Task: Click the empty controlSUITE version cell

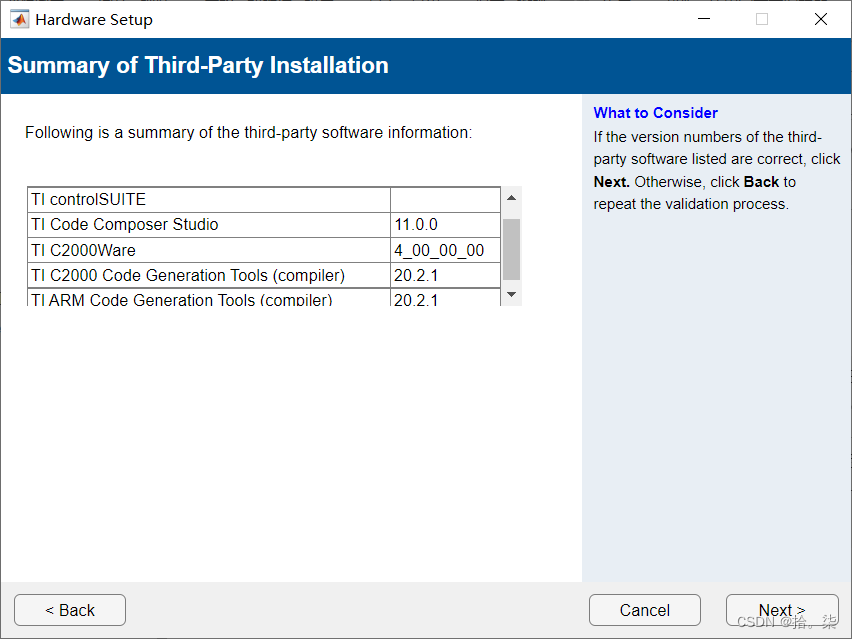Action: coord(446,199)
